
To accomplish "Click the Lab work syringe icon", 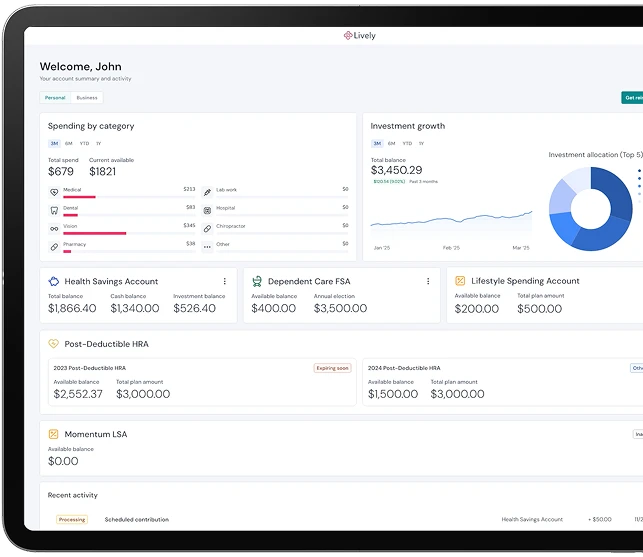I will 207,192.
